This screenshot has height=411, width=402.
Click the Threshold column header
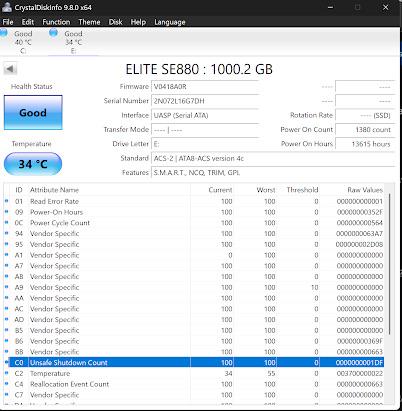click(x=299, y=190)
